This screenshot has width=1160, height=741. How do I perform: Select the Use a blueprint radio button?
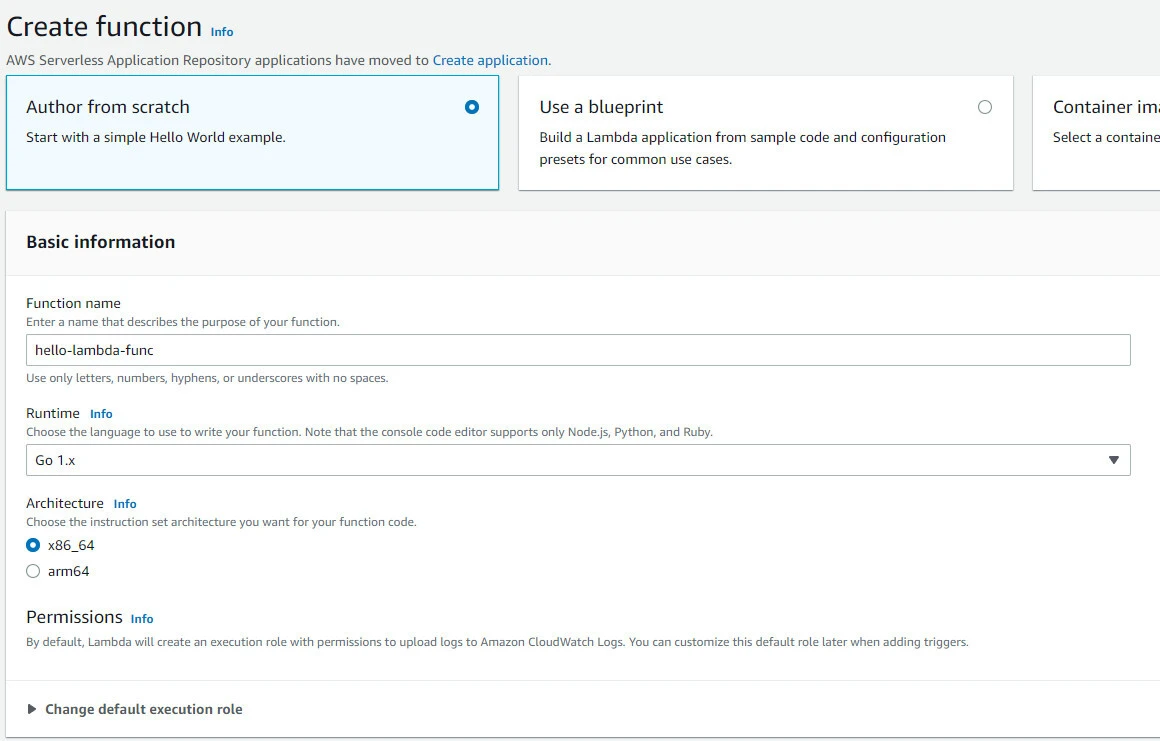[x=985, y=107]
